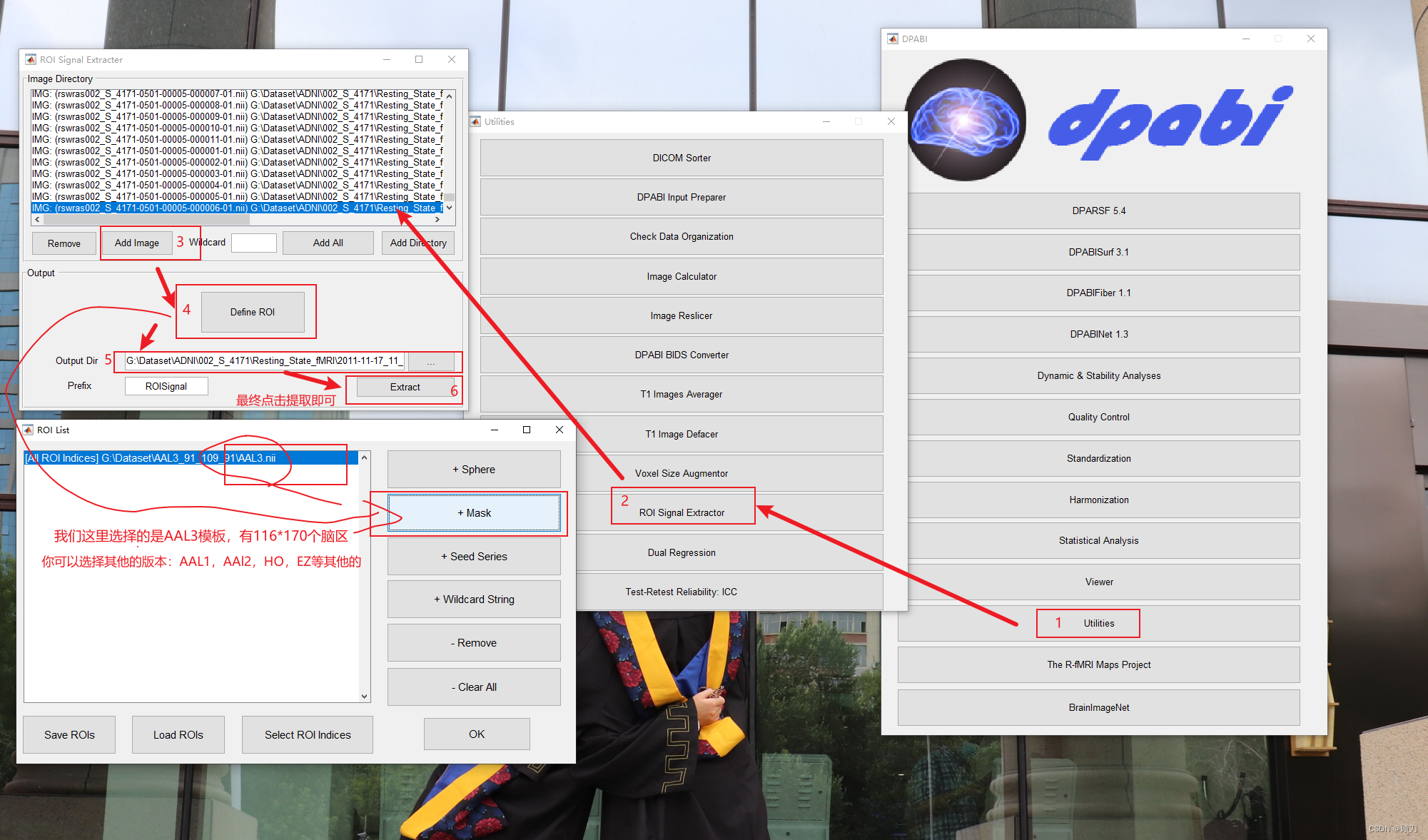Open Statistical Analysis module
This screenshot has width=1428, height=840.
coord(1098,540)
